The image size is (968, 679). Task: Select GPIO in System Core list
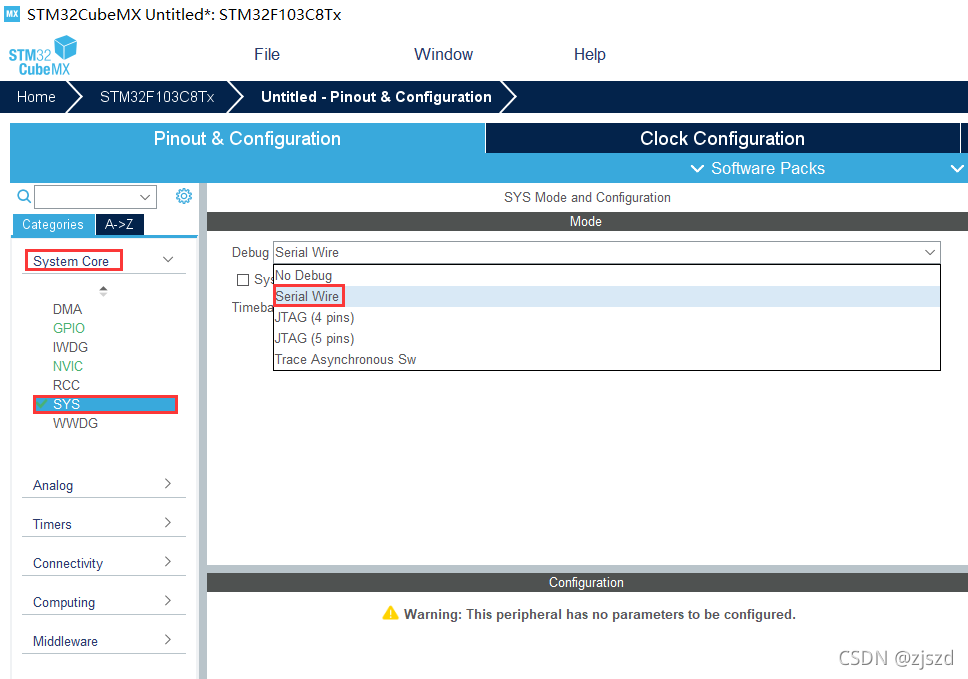(x=69, y=328)
